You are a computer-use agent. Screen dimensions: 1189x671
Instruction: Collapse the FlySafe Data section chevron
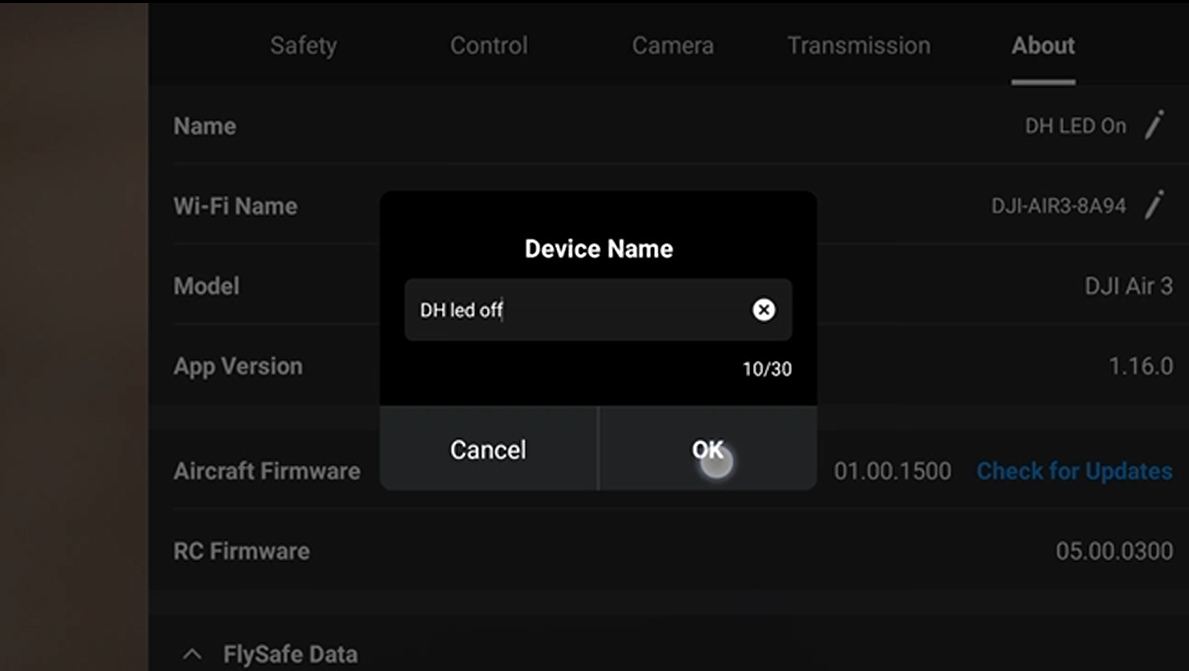coord(194,655)
